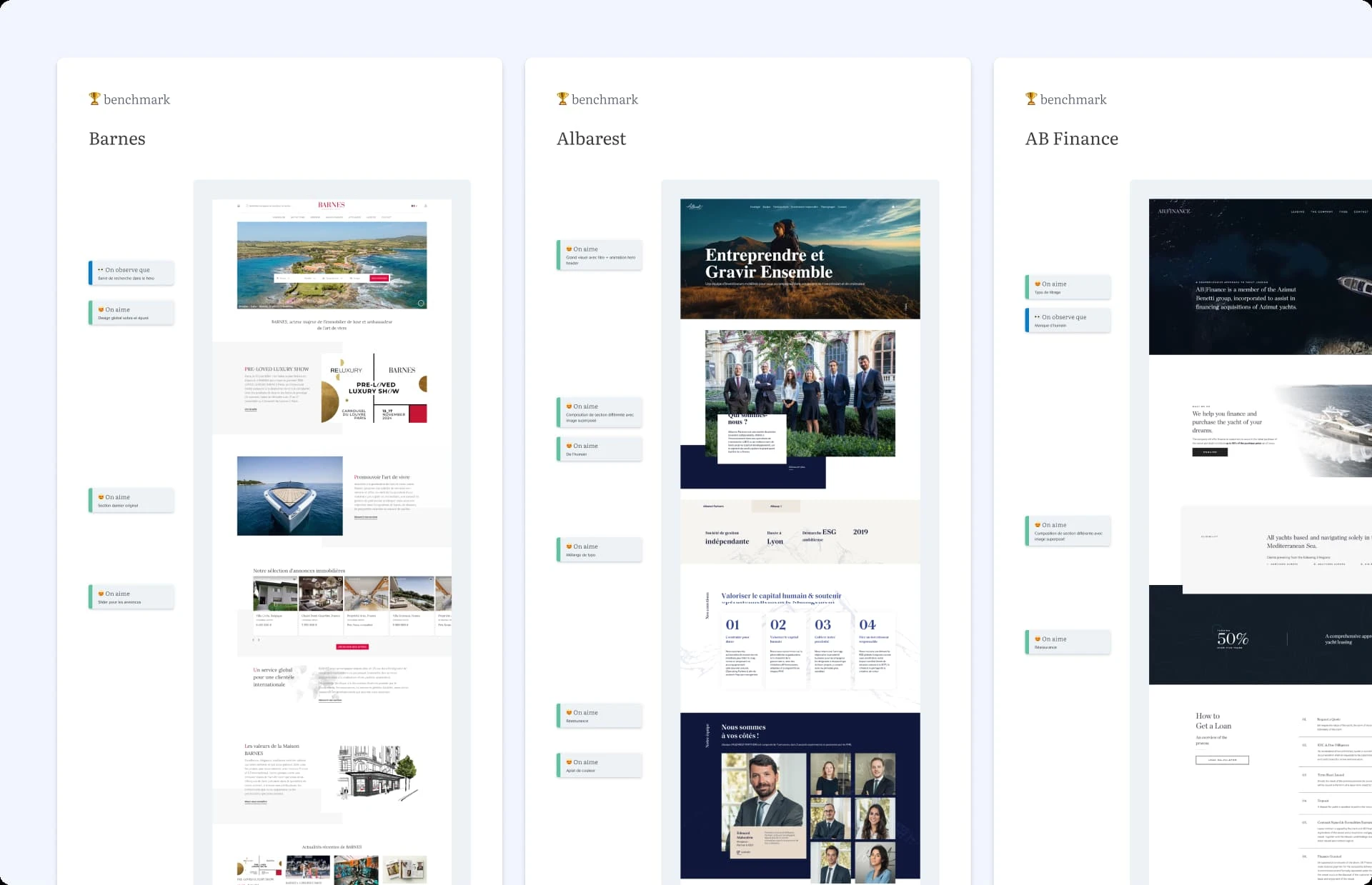Click the boat photo in the Barnes mockup
1372x885 pixels.
click(289, 496)
